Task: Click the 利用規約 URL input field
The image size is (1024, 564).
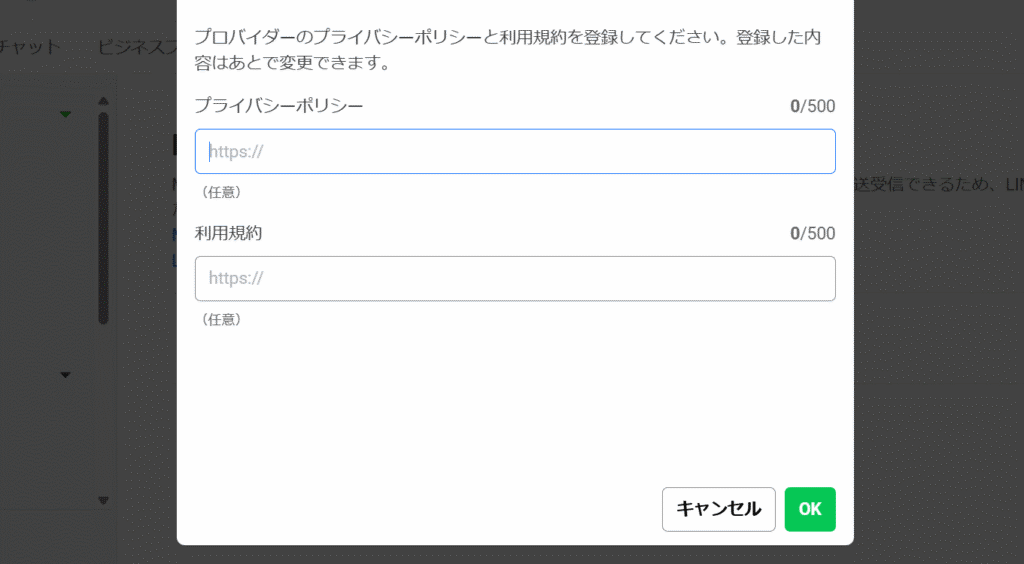Action: (515, 279)
